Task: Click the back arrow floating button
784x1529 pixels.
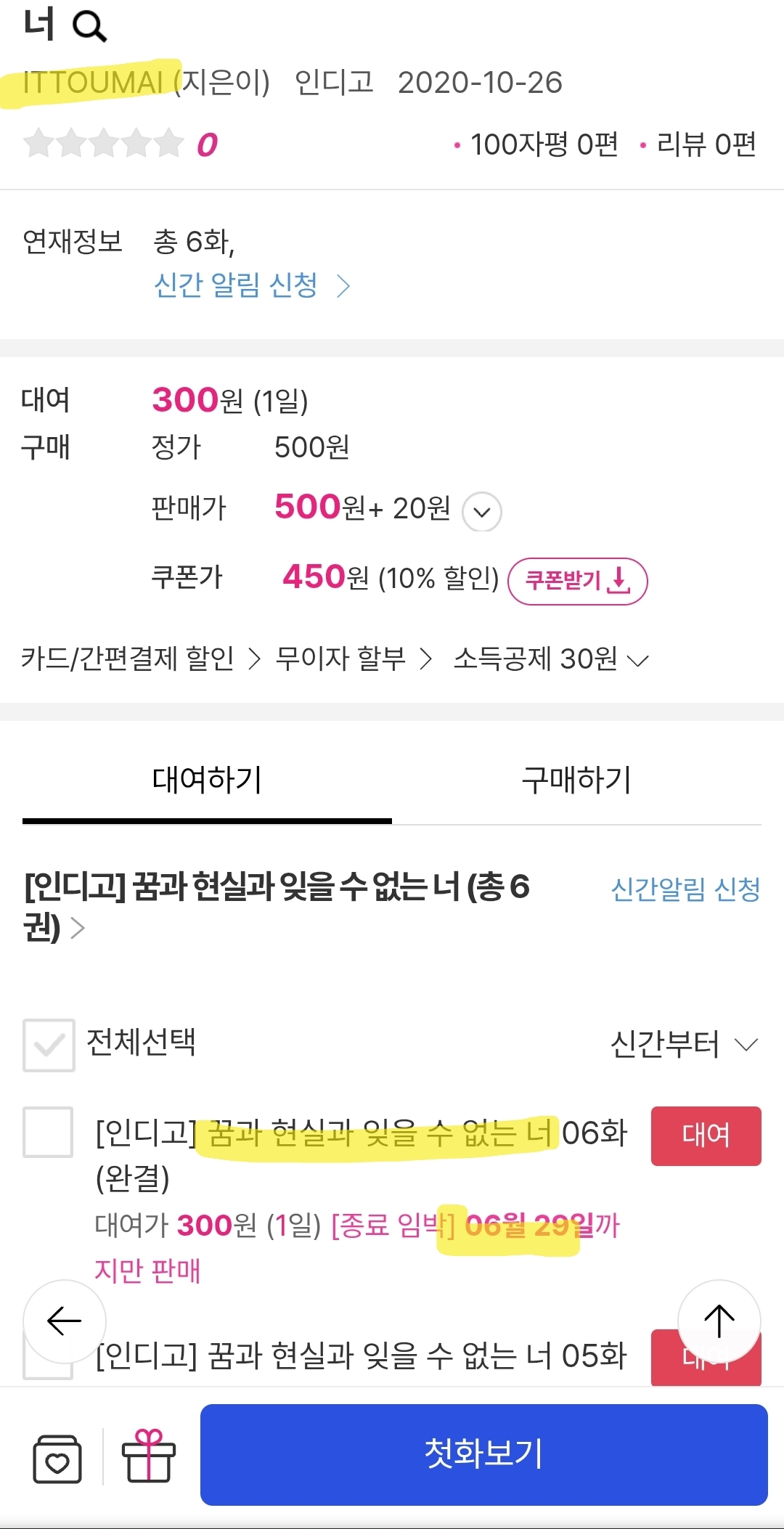Action: tap(64, 1321)
